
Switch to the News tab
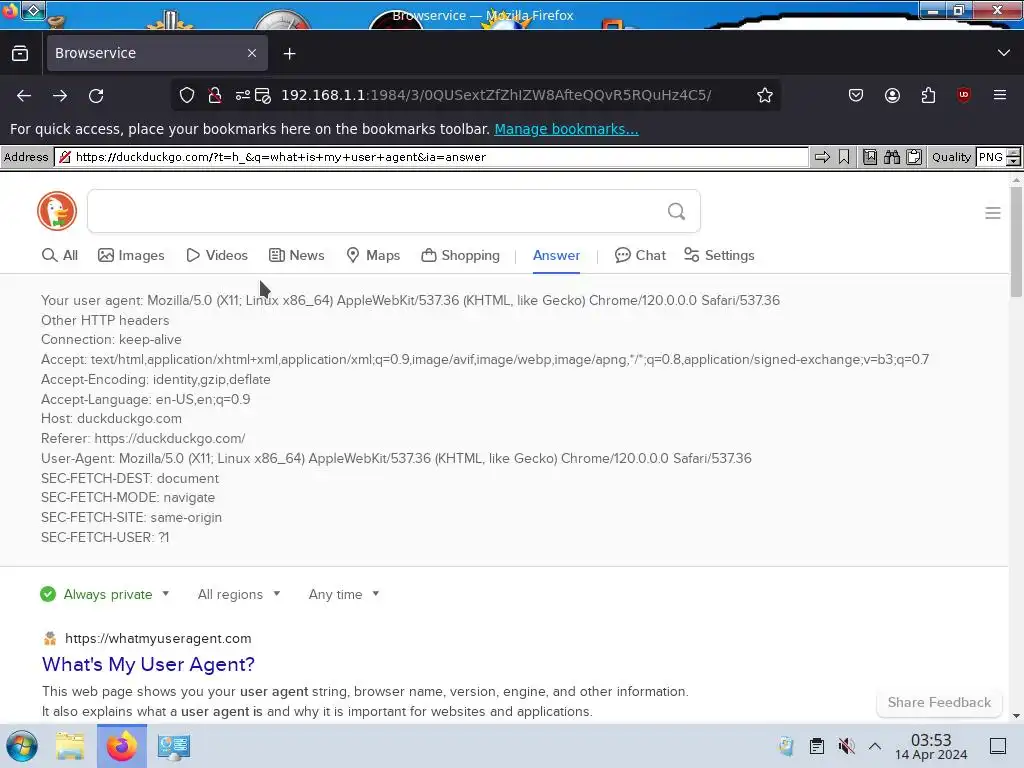point(296,255)
